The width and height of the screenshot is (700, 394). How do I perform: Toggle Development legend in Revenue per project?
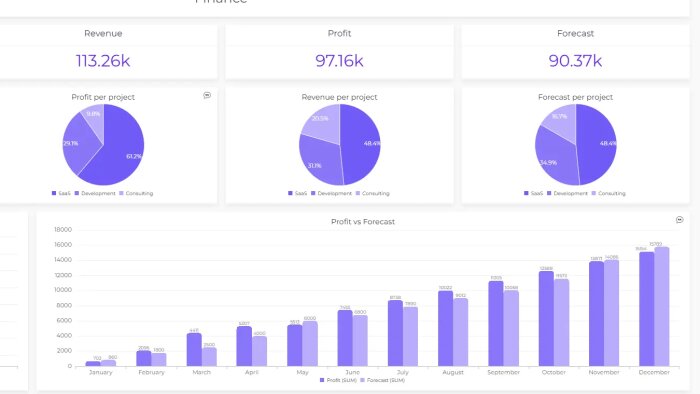332,193
